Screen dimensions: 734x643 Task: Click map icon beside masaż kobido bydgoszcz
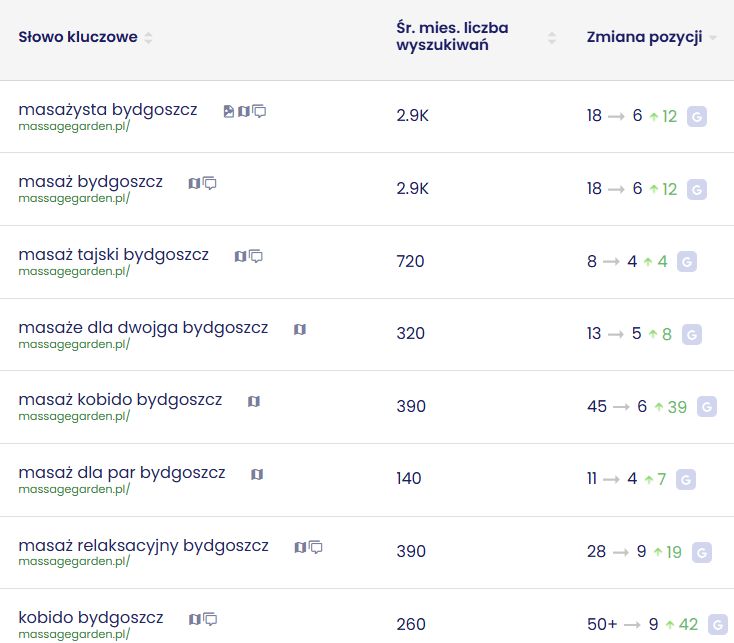254,402
